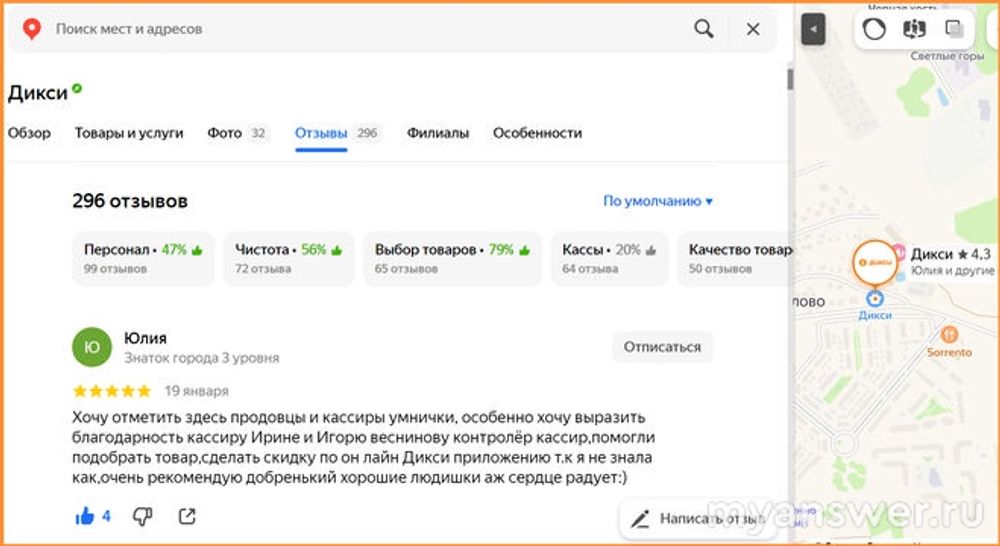Filter reviews by Чистота category
Screen dimensions: 1000x546
tap(288, 259)
